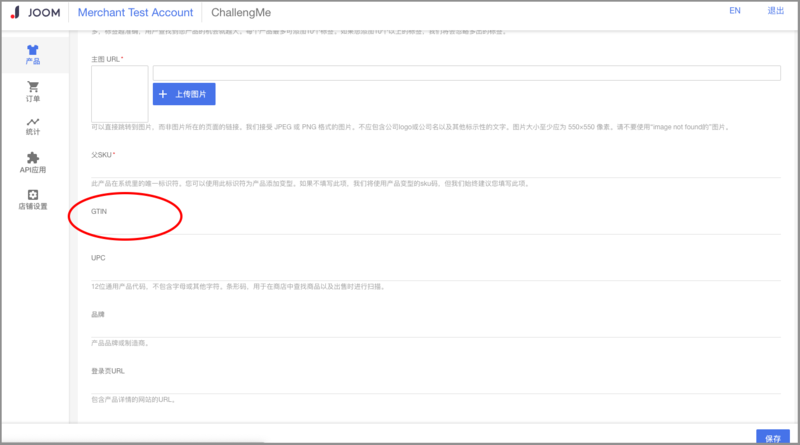Open Orders via the cart icon
The width and height of the screenshot is (800, 445).
tap(33, 87)
